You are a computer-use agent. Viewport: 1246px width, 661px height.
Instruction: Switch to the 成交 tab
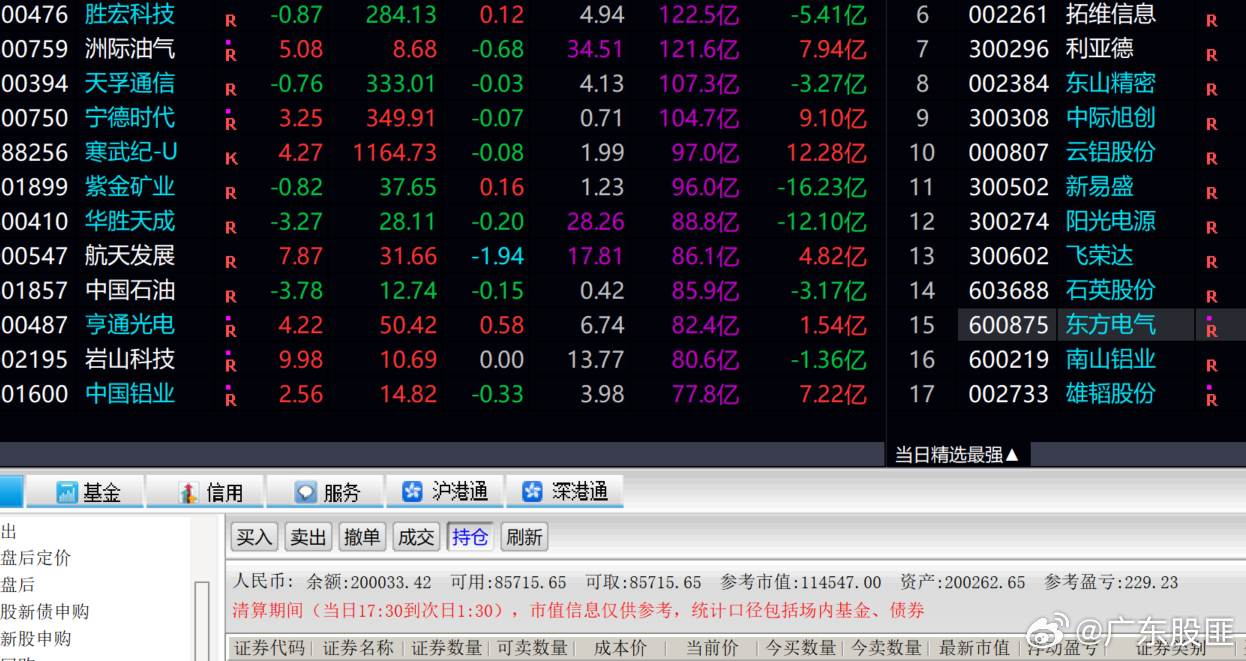416,536
